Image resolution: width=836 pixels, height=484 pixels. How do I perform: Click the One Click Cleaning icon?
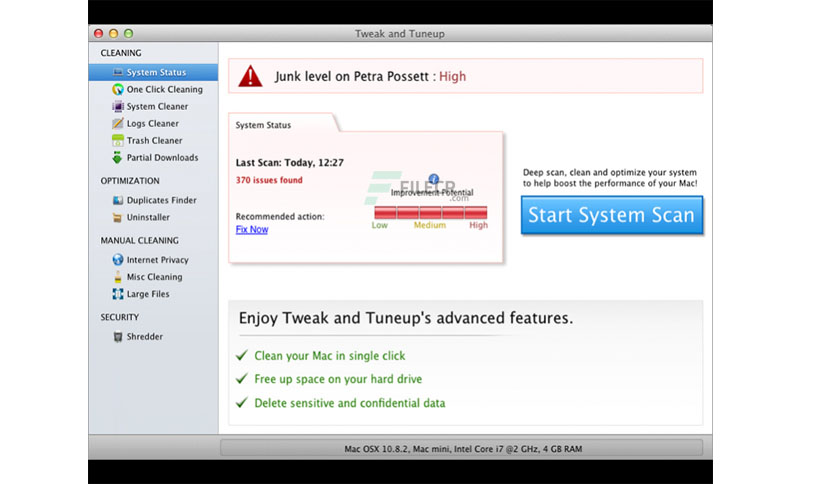tap(118, 89)
